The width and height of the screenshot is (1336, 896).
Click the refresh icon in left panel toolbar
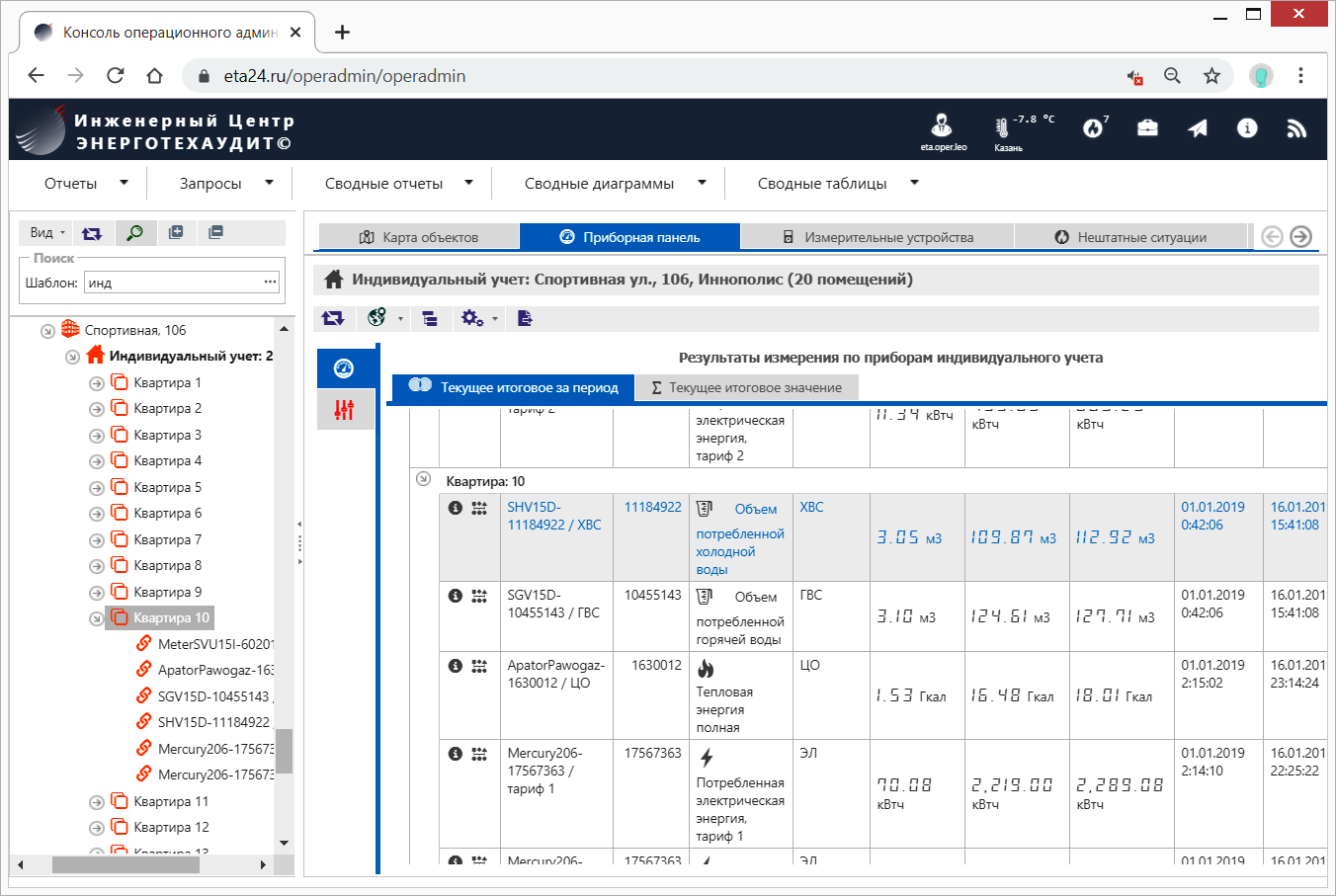[92, 233]
